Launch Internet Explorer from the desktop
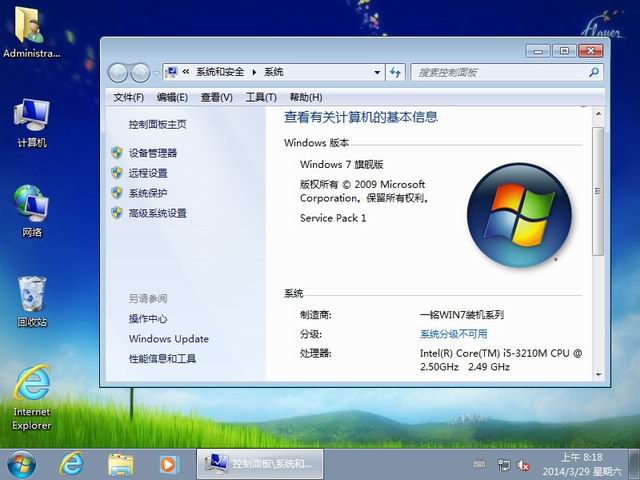This screenshot has height=480, width=640. point(32,397)
